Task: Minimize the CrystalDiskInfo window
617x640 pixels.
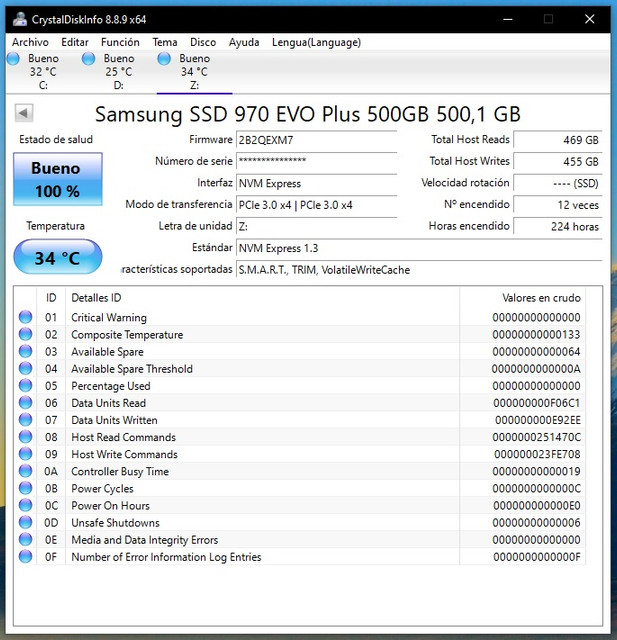Action: click(x=508, y=19)
